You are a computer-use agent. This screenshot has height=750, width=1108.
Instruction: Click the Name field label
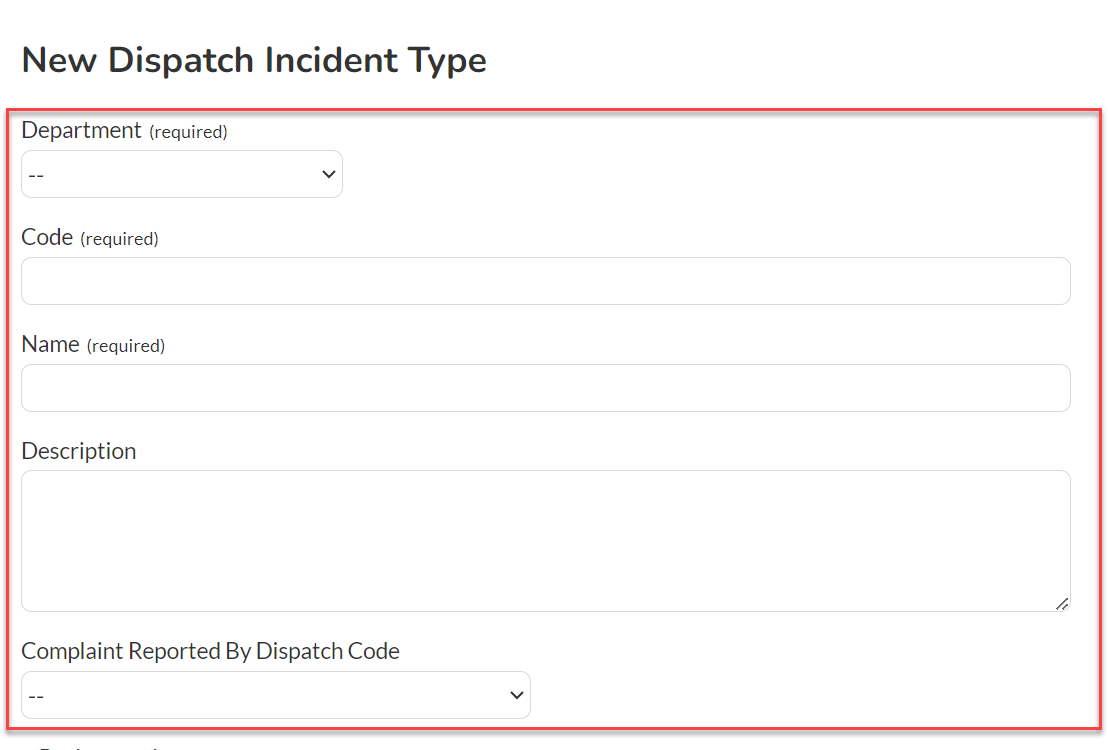pyautogui.click(x=50, y=344)
